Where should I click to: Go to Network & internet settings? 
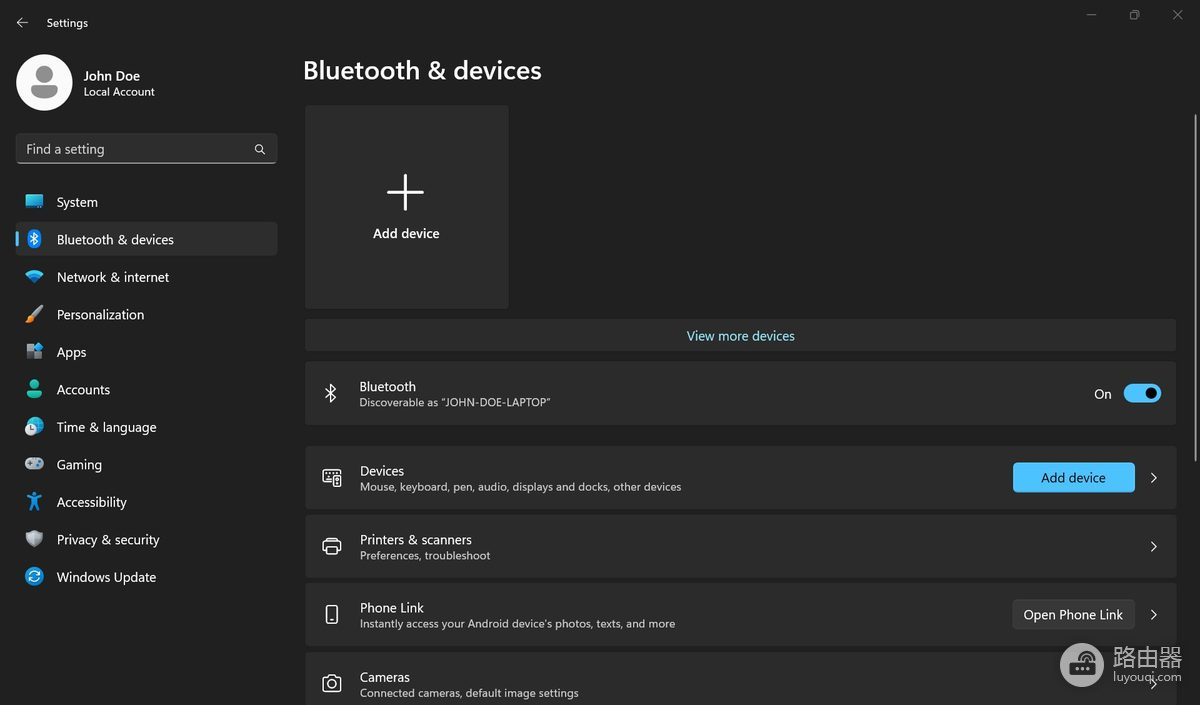click(146, 277)
